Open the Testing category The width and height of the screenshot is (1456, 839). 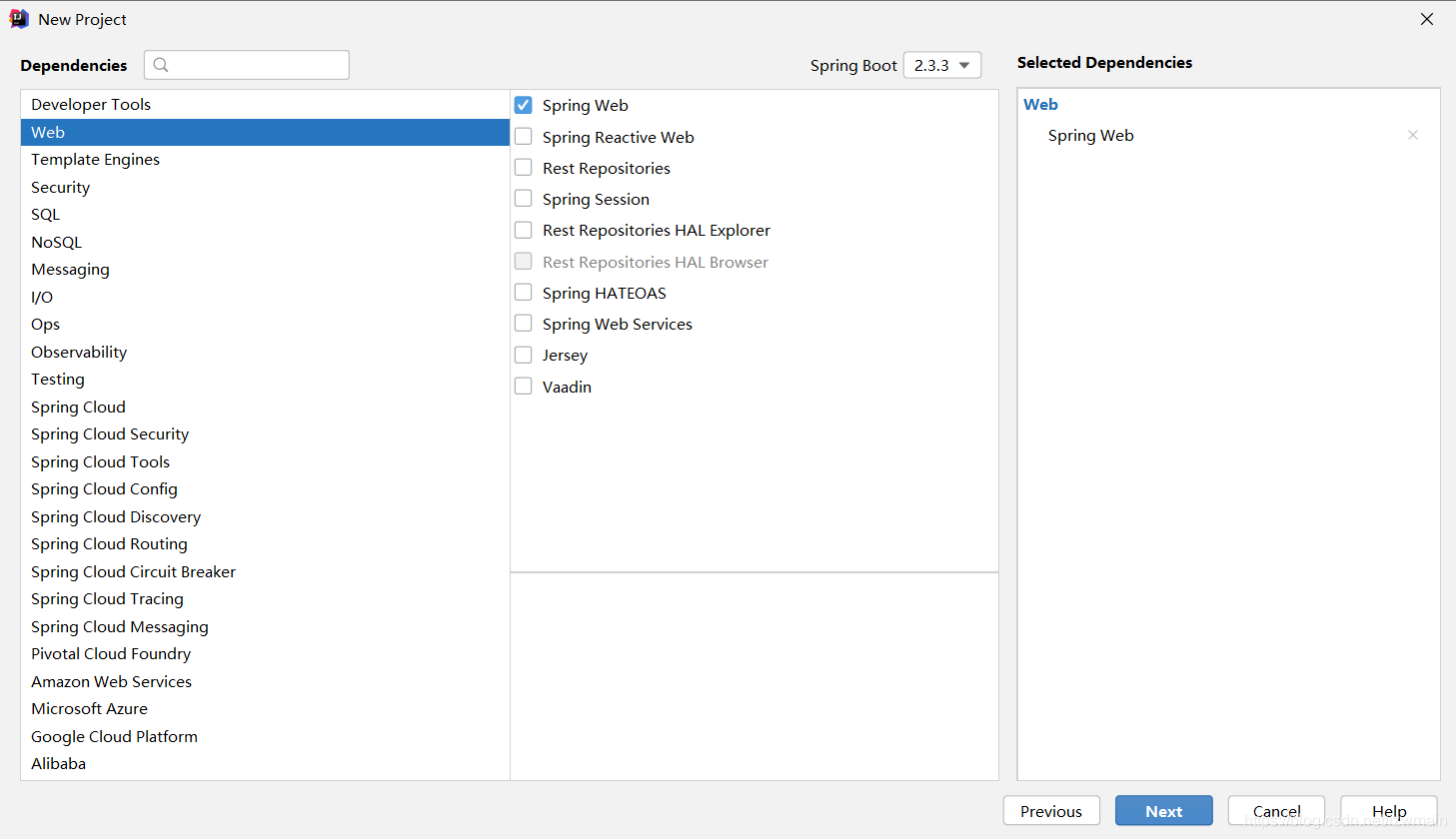[x=265, y=379]
